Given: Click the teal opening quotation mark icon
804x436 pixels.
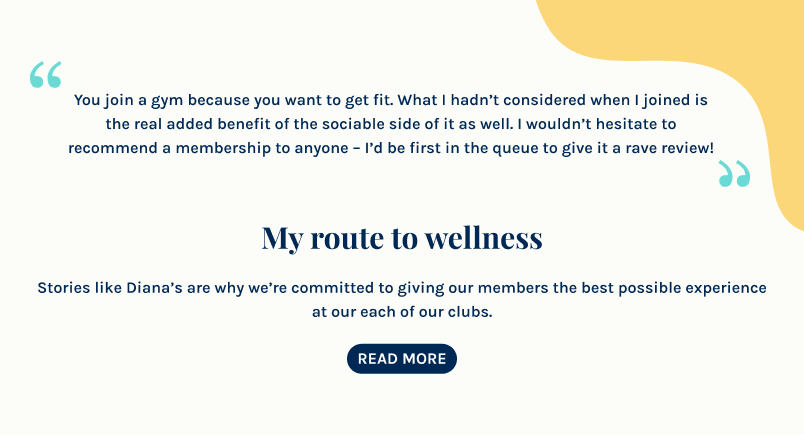Looking at the screenshot, I should coord(46,74).
